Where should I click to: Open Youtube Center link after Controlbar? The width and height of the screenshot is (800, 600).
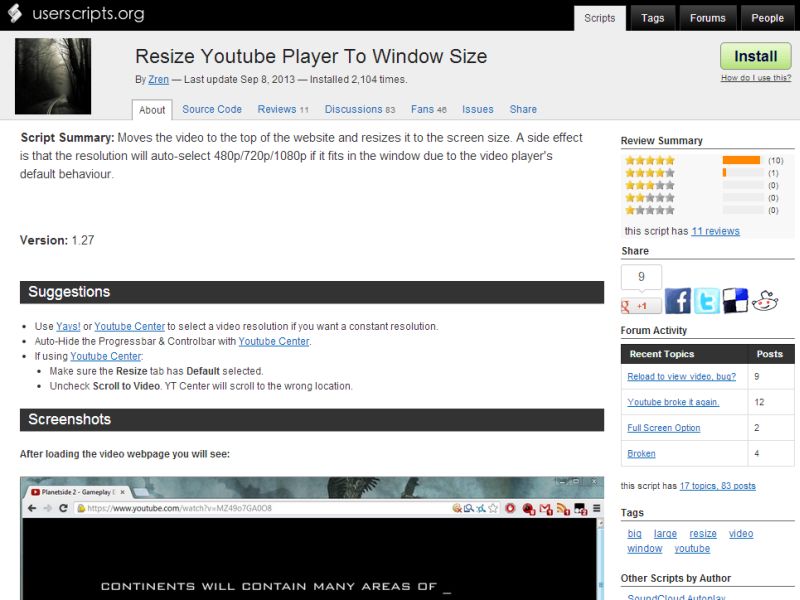coord(274,341)
